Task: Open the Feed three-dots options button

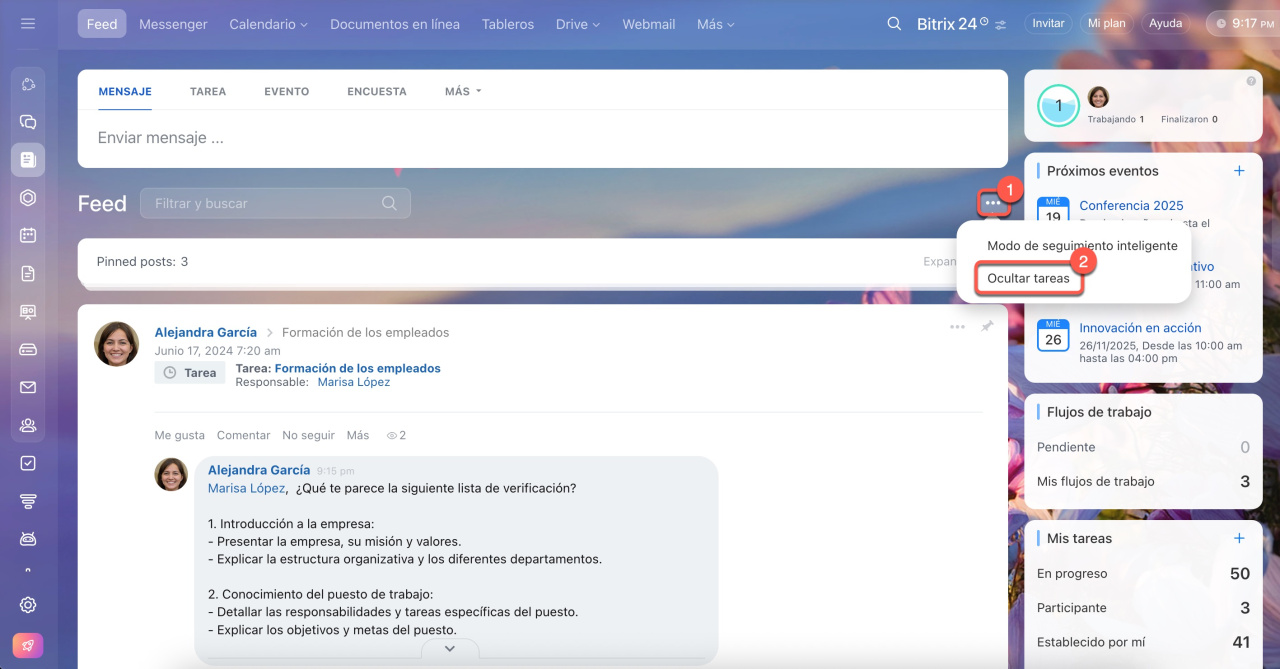Action: click(992, 203)
